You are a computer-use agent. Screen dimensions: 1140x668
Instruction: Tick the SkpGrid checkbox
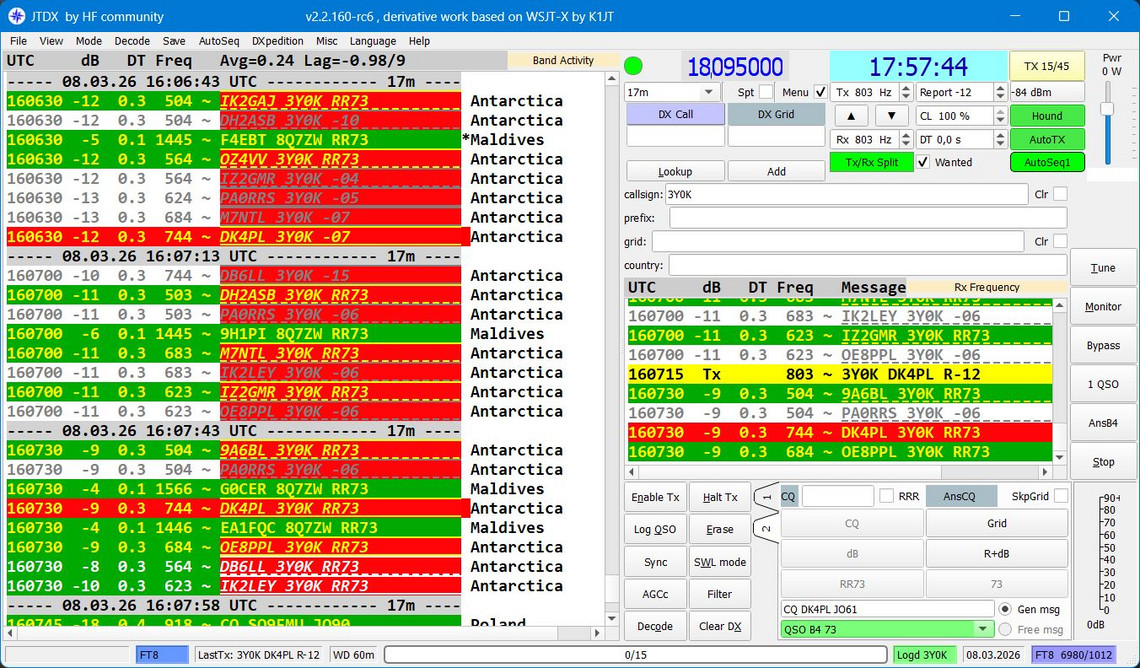pos(1060,496)
